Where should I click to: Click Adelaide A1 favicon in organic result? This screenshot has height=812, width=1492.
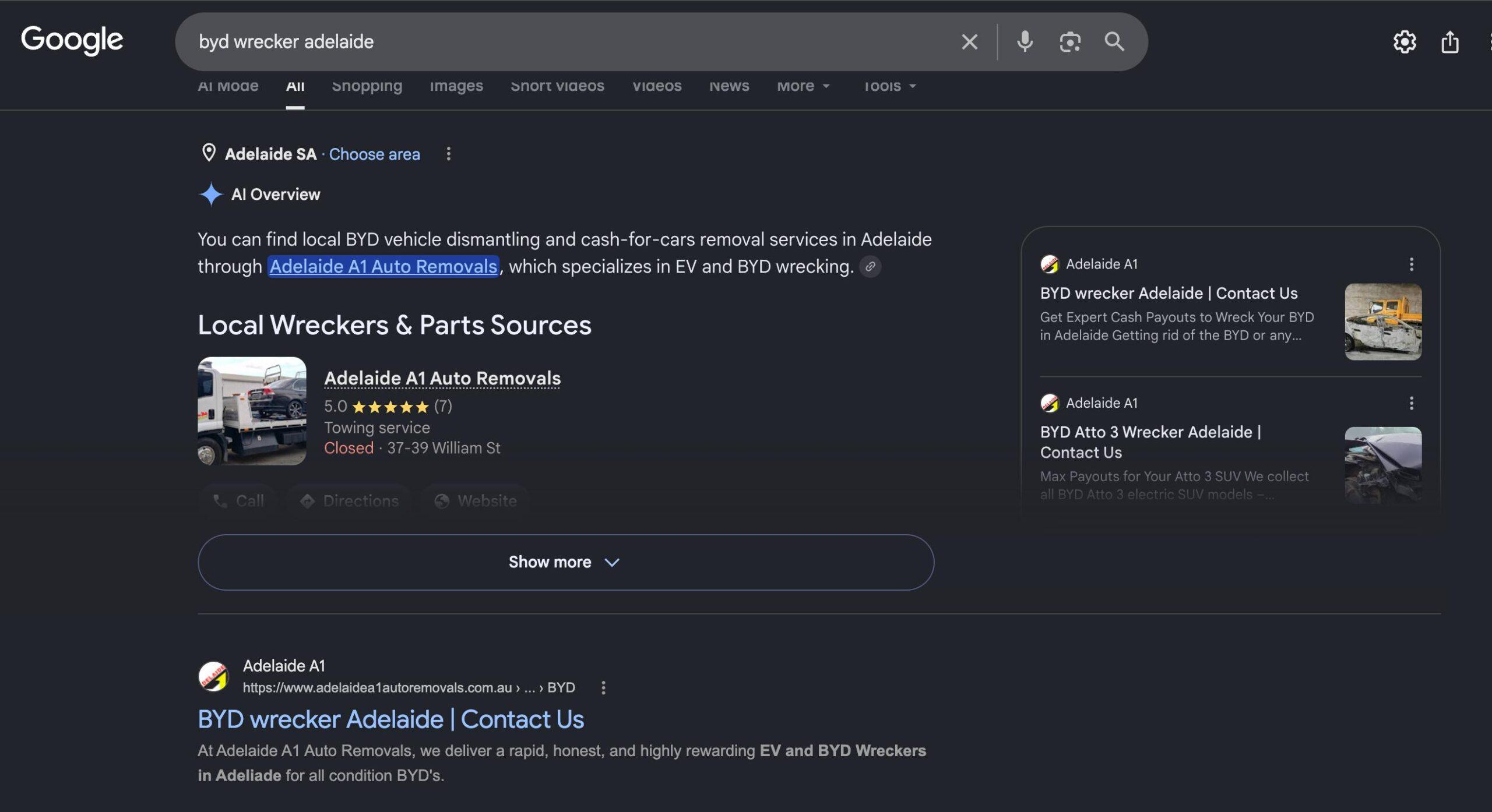(x=213, y=676)
